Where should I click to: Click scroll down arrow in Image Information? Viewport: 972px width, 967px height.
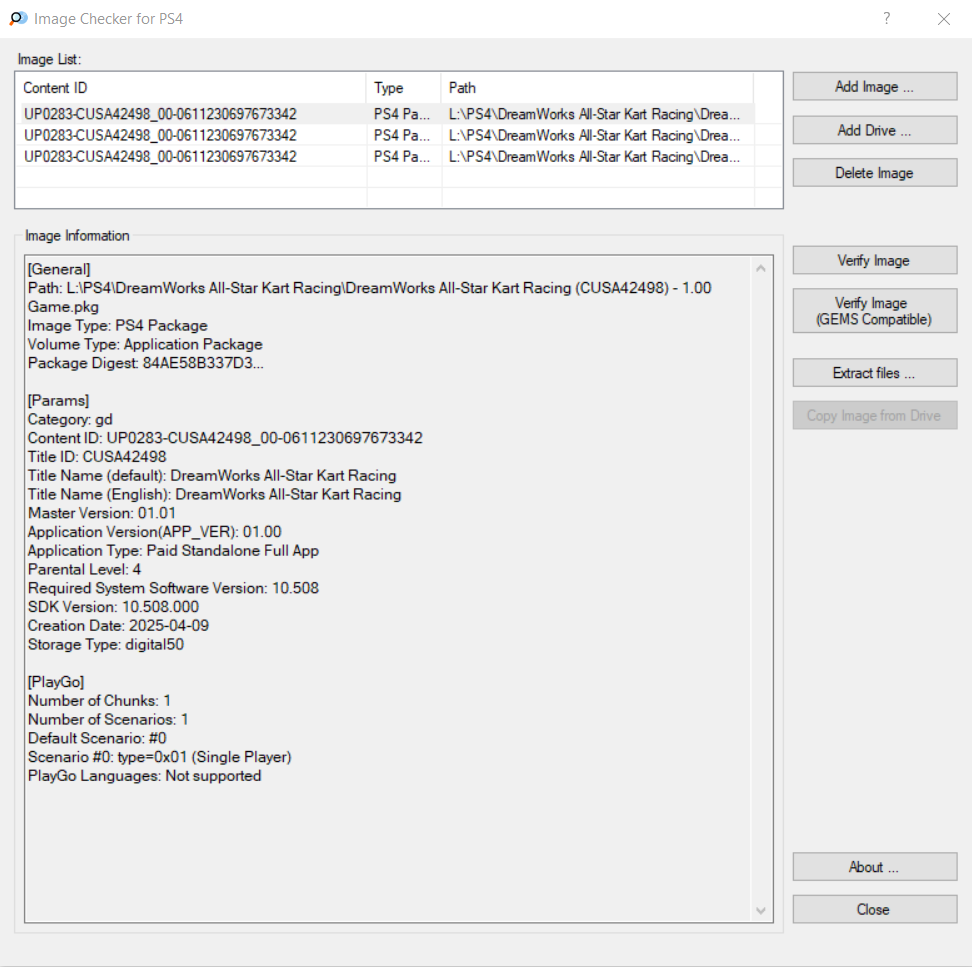click(x=761, y=911)
